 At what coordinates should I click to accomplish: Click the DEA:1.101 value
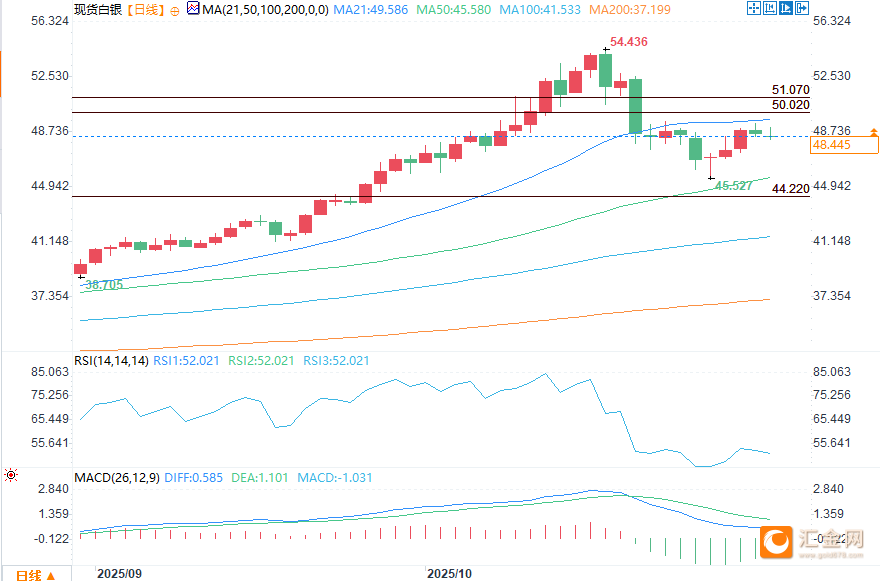click(x=260, y=478)
